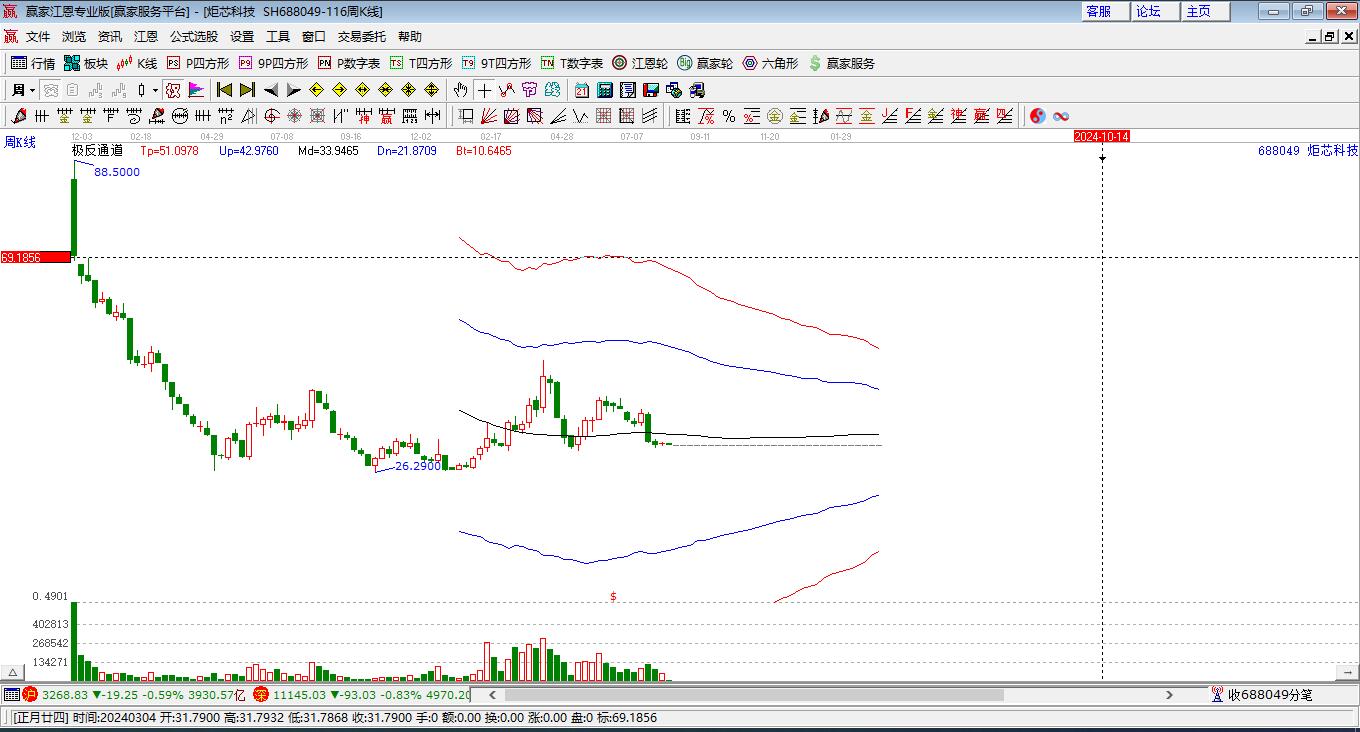
Task: Click the 客服 customer service button
Action: (1105, 11)
